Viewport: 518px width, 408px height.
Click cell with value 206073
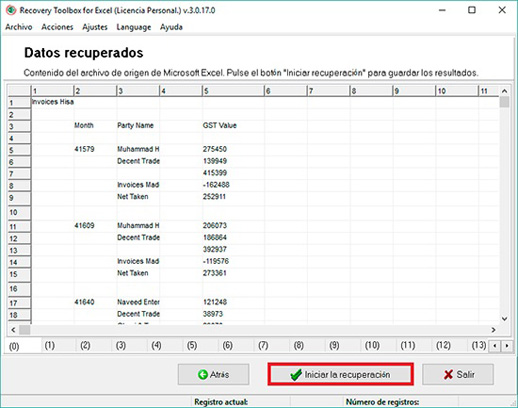[233, 226]
